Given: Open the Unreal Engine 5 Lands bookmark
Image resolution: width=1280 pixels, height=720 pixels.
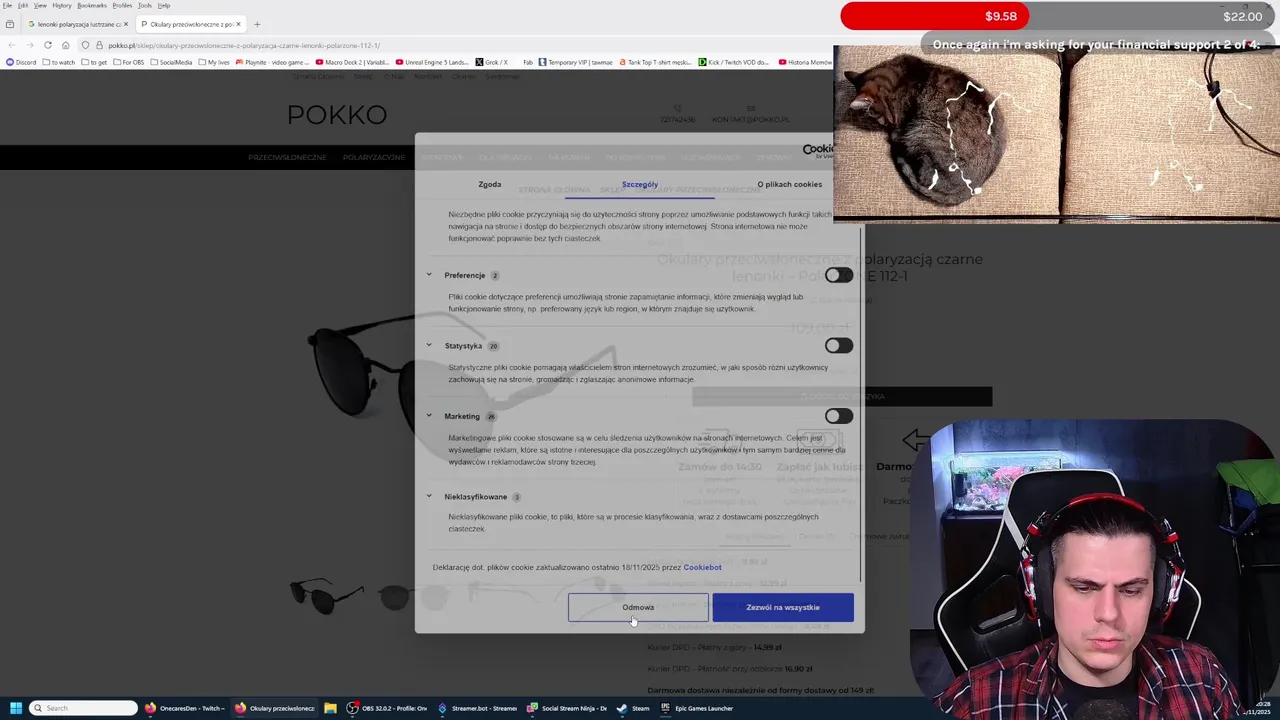Looking at the screenshot, I should (432, 62).
